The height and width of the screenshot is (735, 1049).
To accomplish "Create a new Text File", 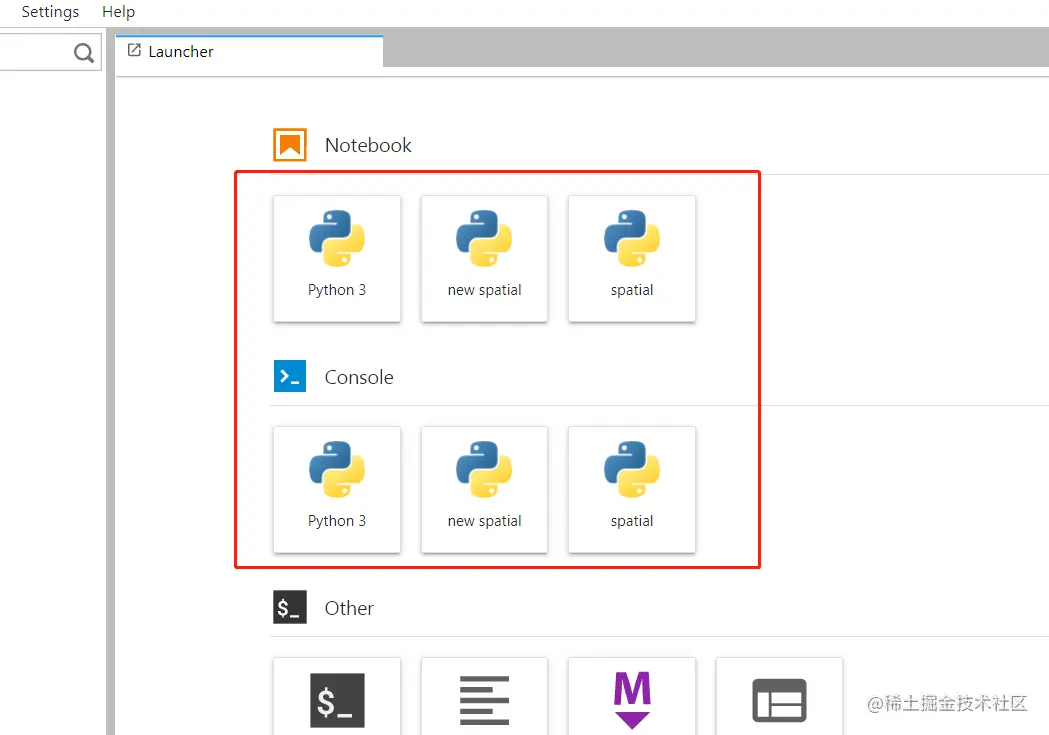I will (x=484, y=696).
